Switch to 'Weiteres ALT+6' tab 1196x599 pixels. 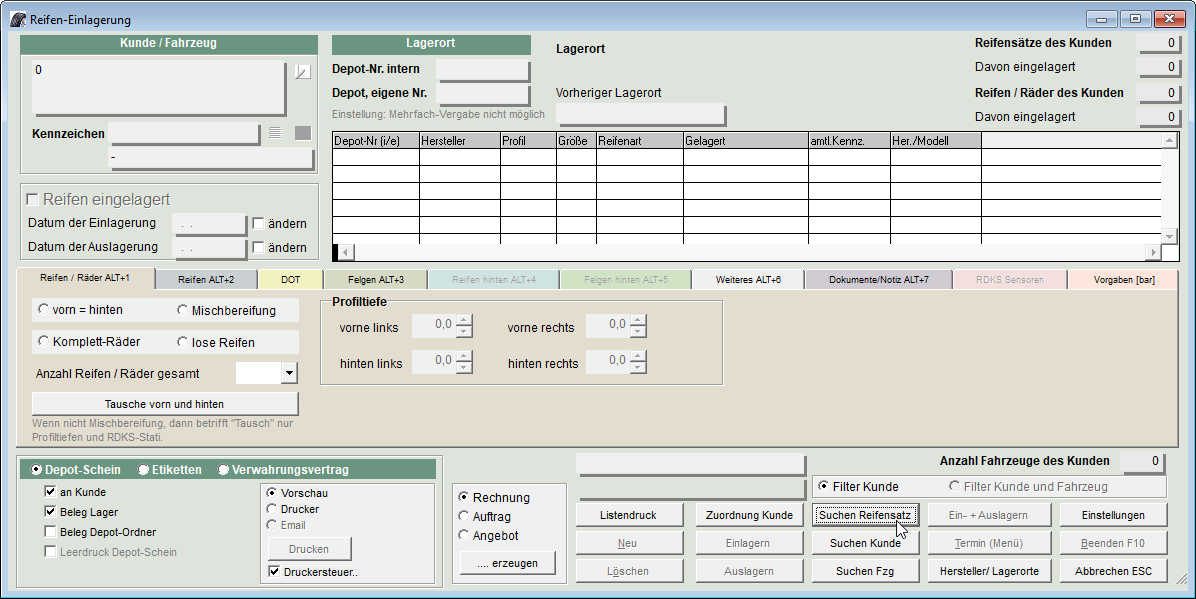pyautogui.click(x=748, y=279)
